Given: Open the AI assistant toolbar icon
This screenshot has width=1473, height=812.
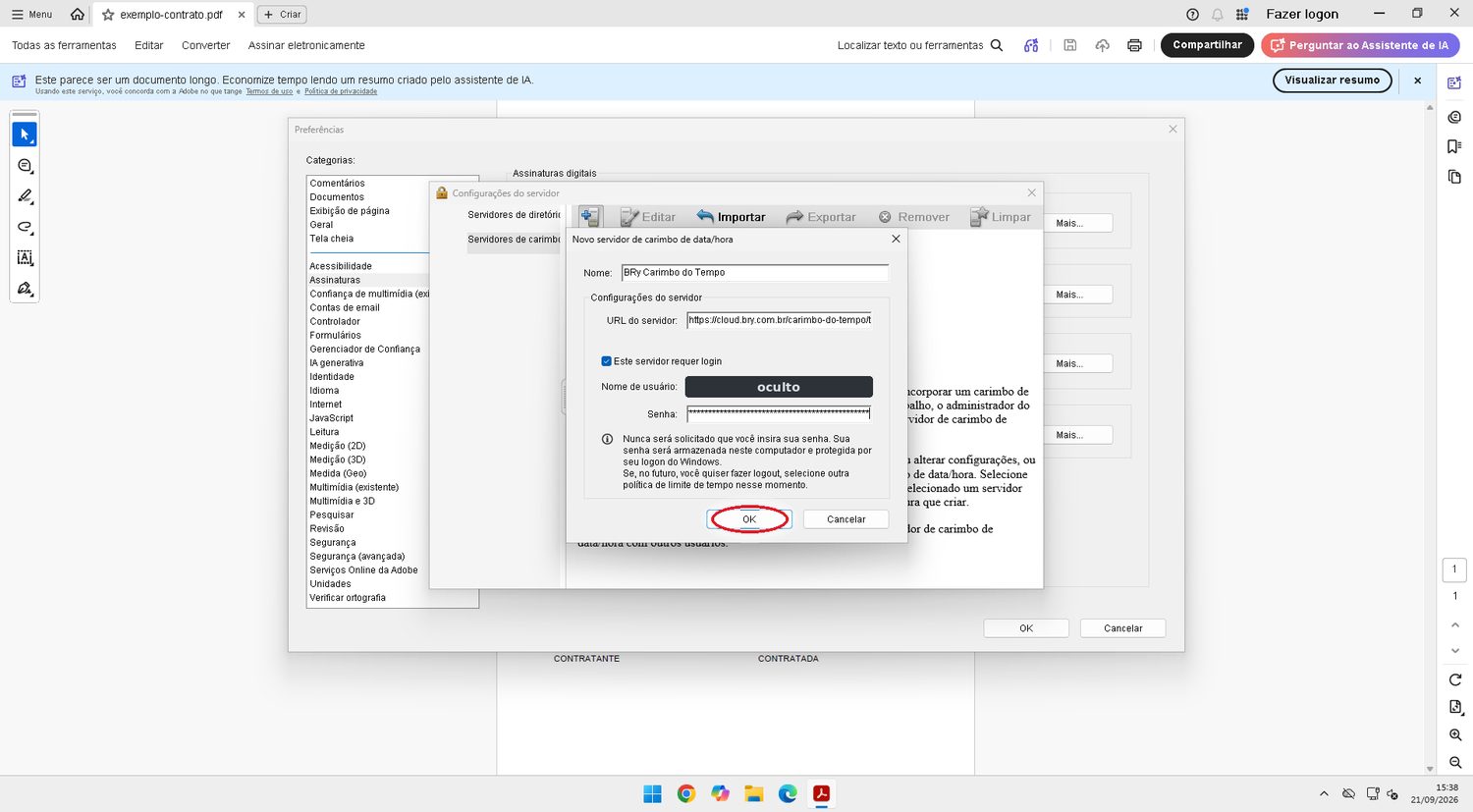Looking at the screenshot, I should (x=1031, y=45).
